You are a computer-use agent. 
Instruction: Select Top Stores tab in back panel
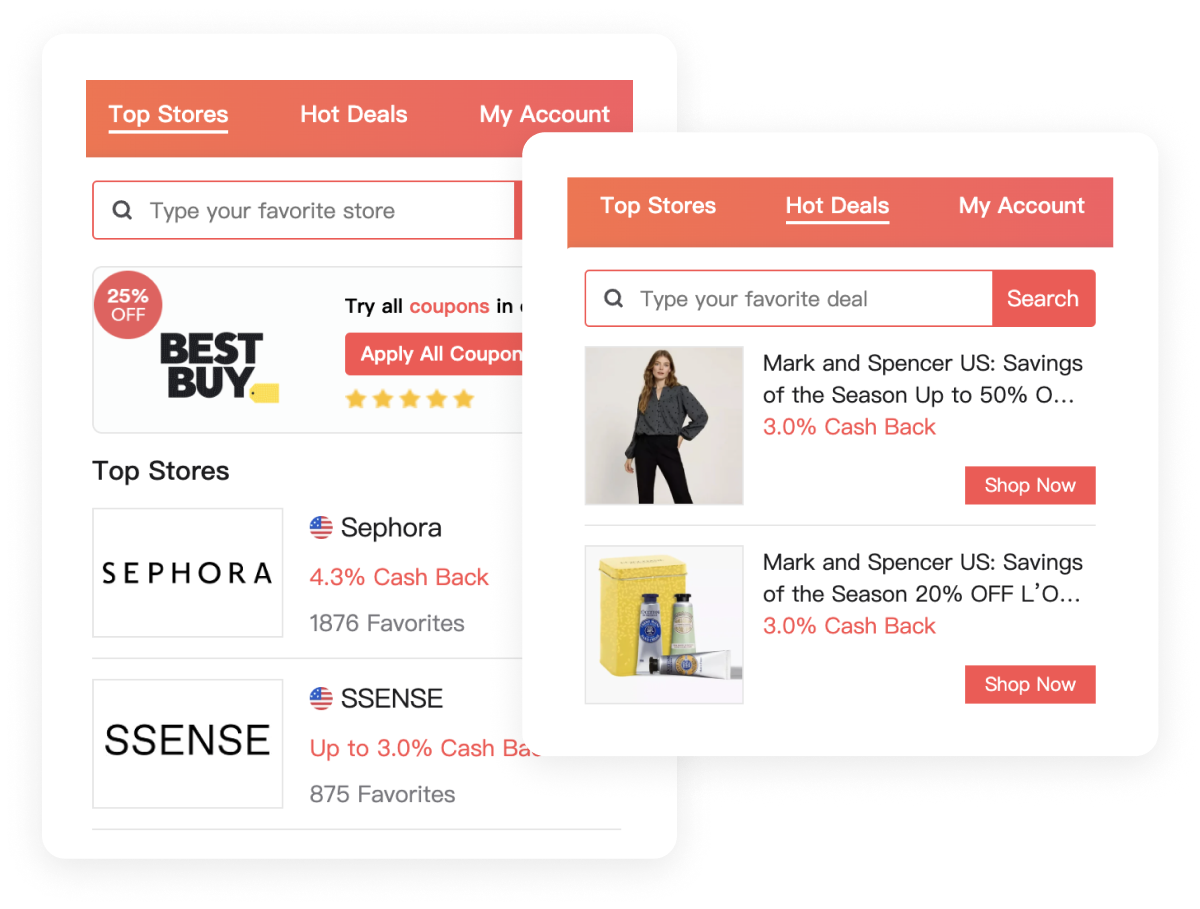(169, 115)
